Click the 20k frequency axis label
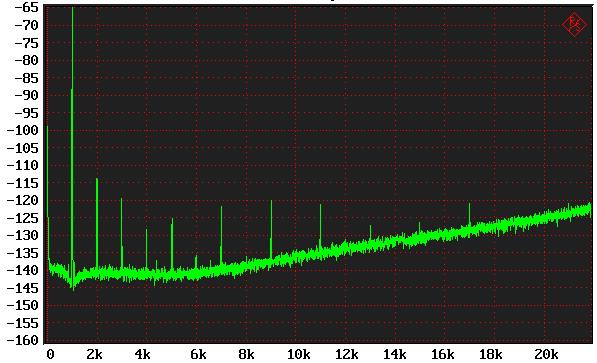 (546, 355)
